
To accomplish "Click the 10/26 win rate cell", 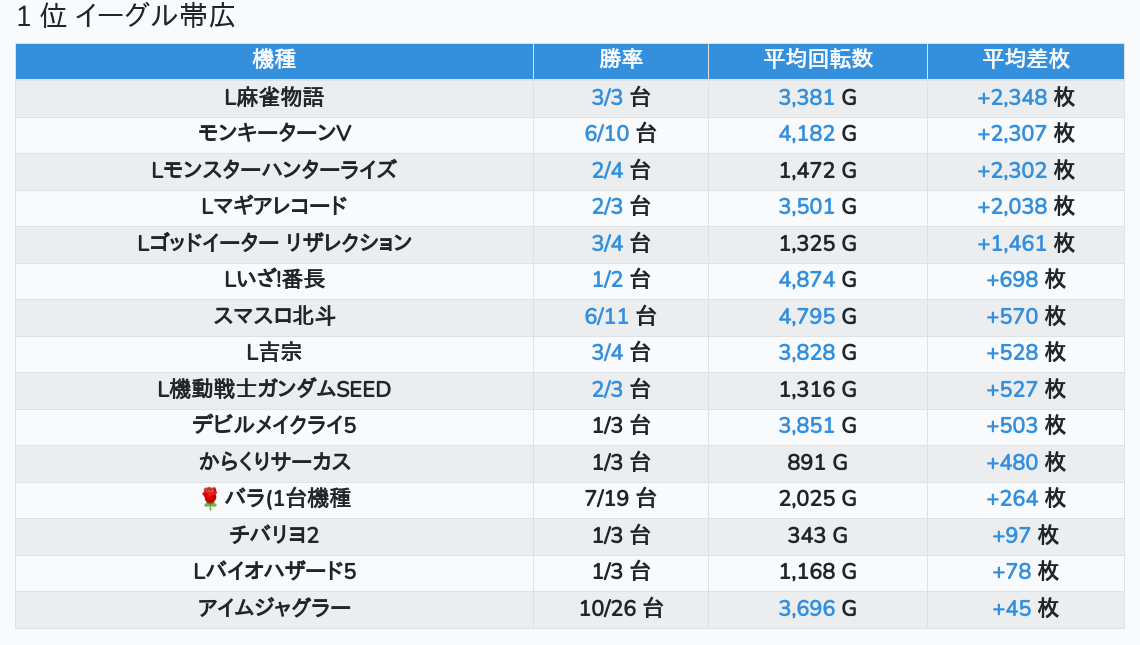I will [x=620, y=608].
